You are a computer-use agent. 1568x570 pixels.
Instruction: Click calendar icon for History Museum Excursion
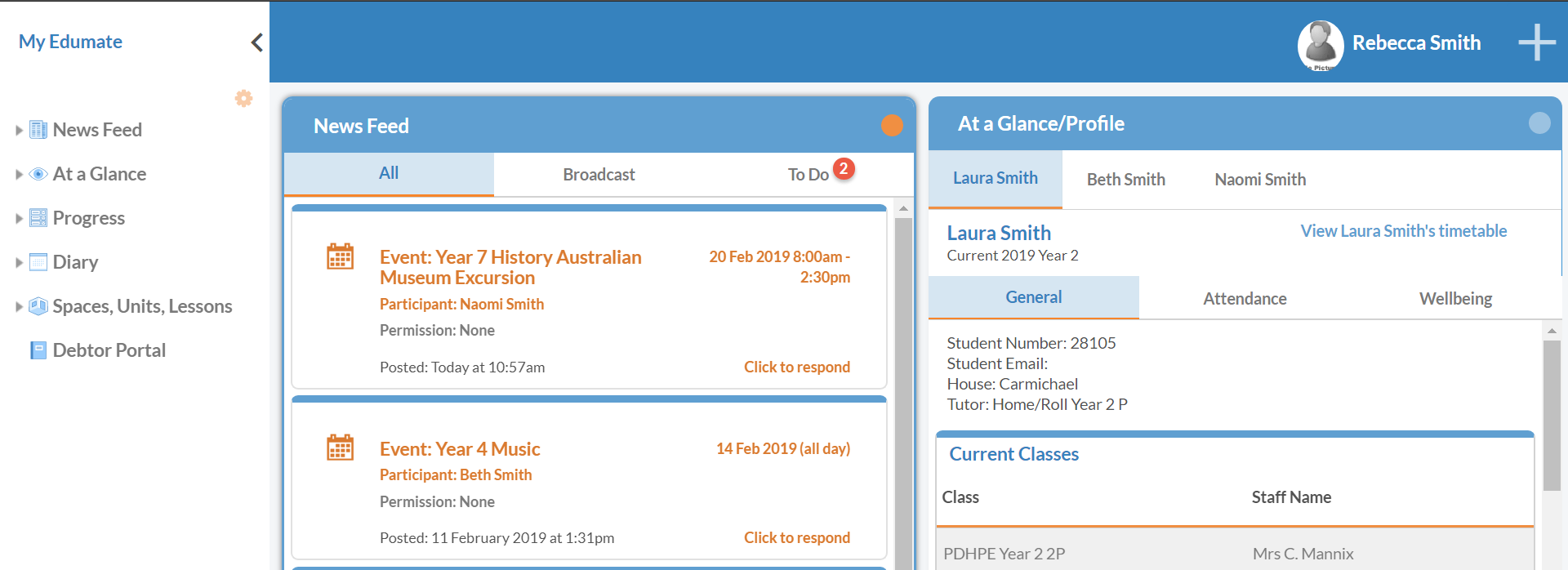tap(340, 256)
